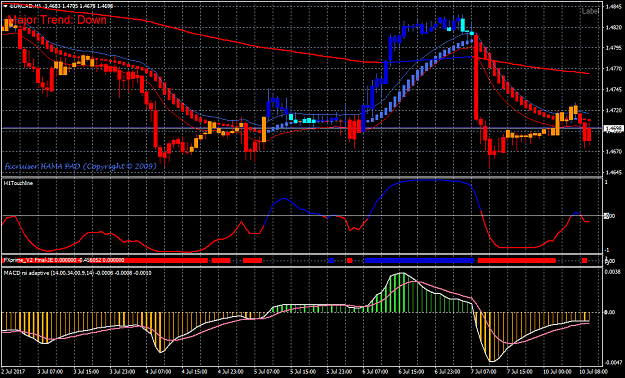Click the HAMA PAD copyright text
Screen dimensions: 625x378
point(81,167)
